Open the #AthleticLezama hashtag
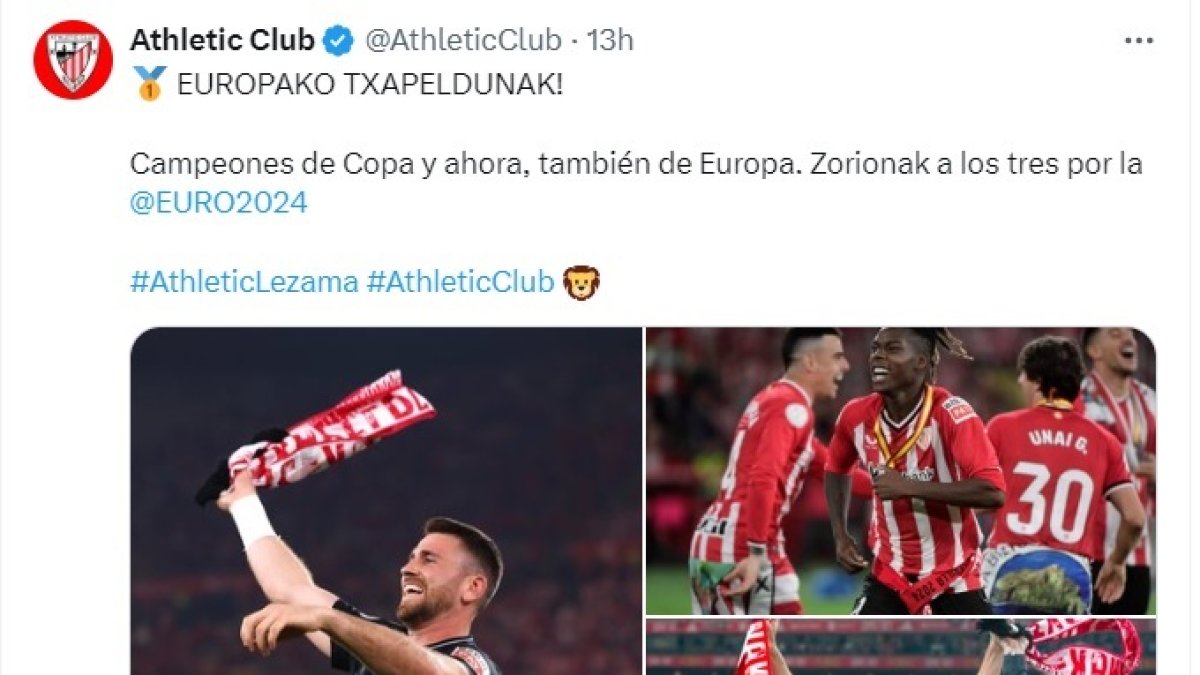1200x675 pixels. (x=244, y=282)
